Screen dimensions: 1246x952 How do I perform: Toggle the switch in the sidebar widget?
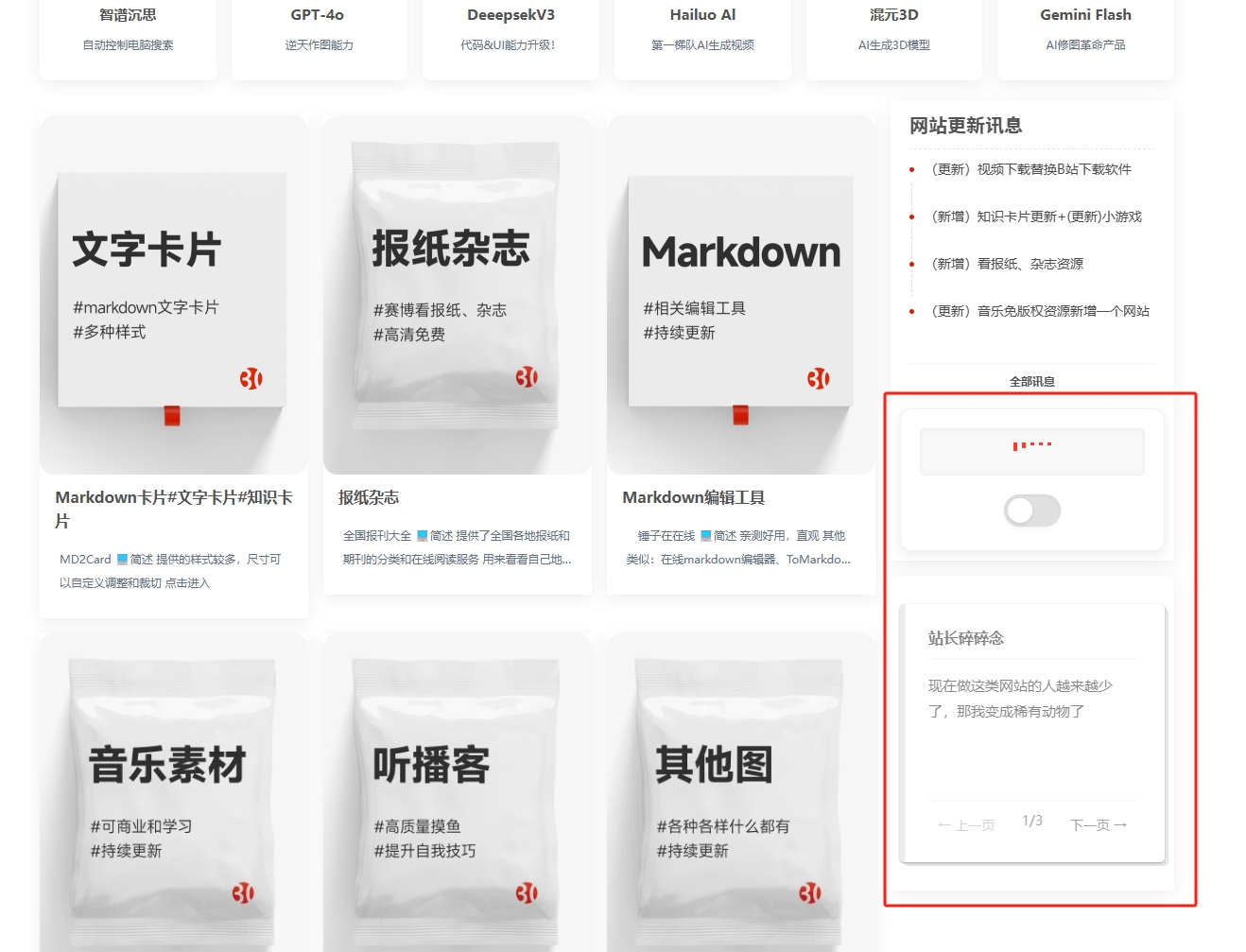click(x=1032, y=511)
